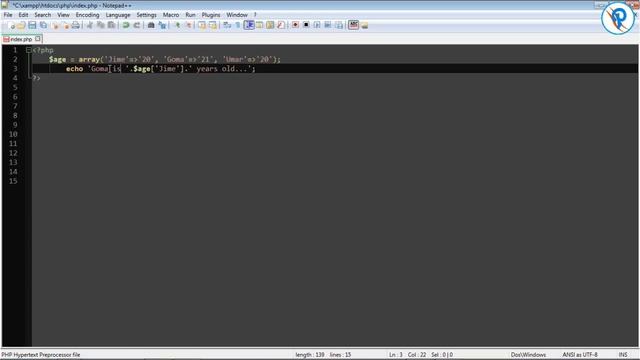Viewport: 640px width, 360px height.
Task: Click the INS insert-mode status indicator
Action: click(x=623, y=355)
